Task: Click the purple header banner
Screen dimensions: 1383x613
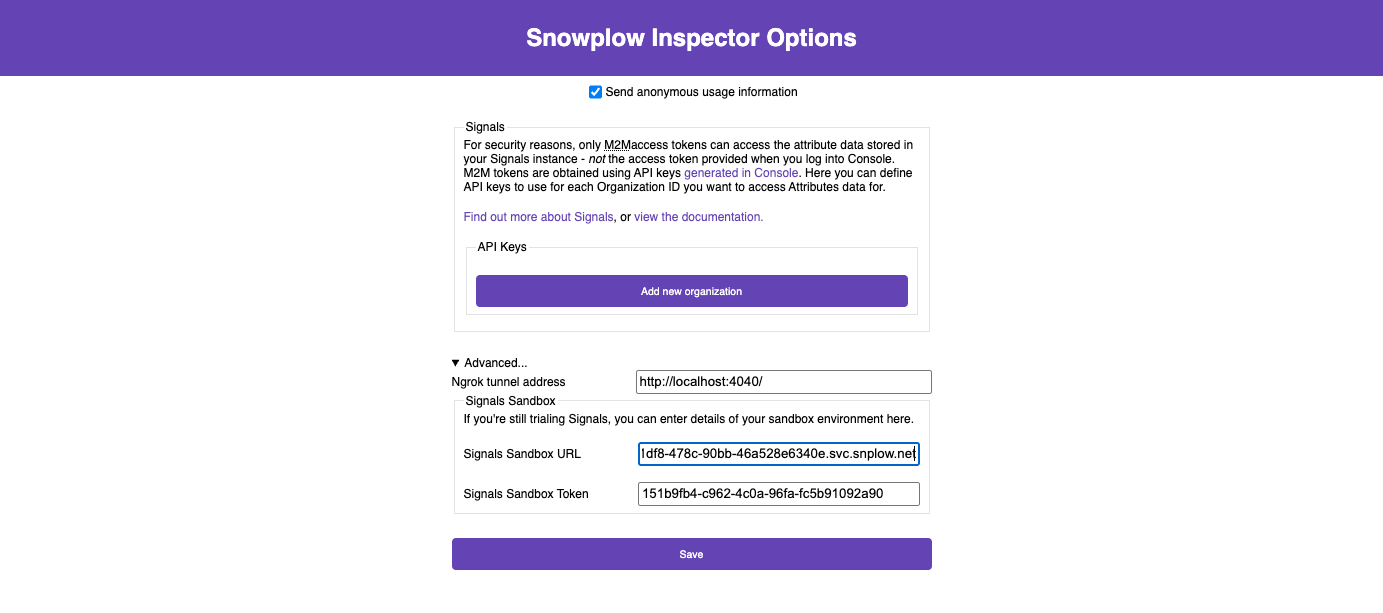Action: click(200, 37)
